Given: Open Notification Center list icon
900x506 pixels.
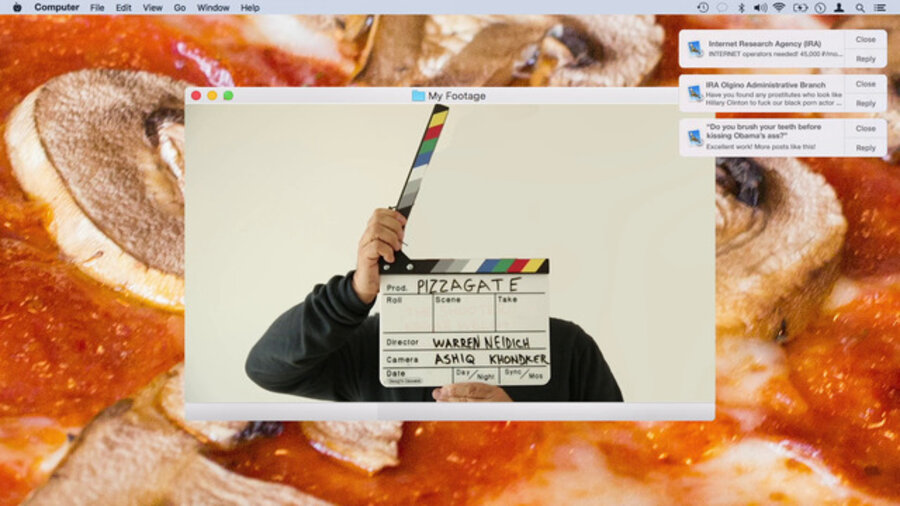Looking at the screenshot, I should click(879, 7).
